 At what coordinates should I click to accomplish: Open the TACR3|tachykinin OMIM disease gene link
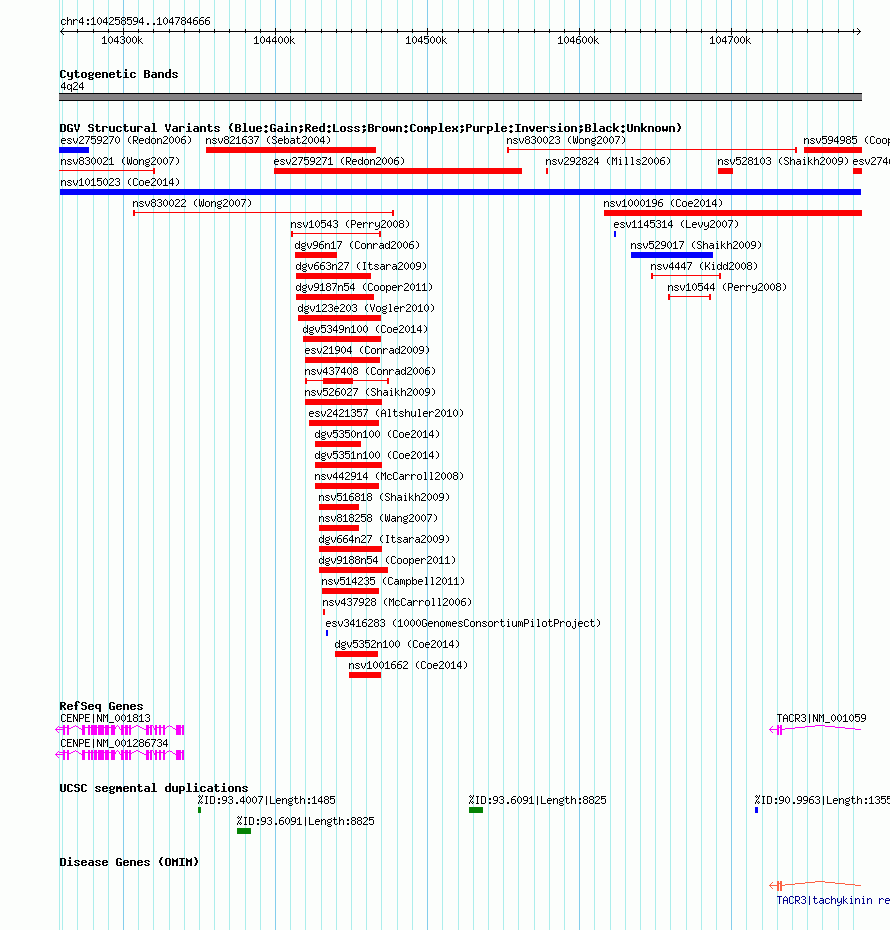(833, 900)
